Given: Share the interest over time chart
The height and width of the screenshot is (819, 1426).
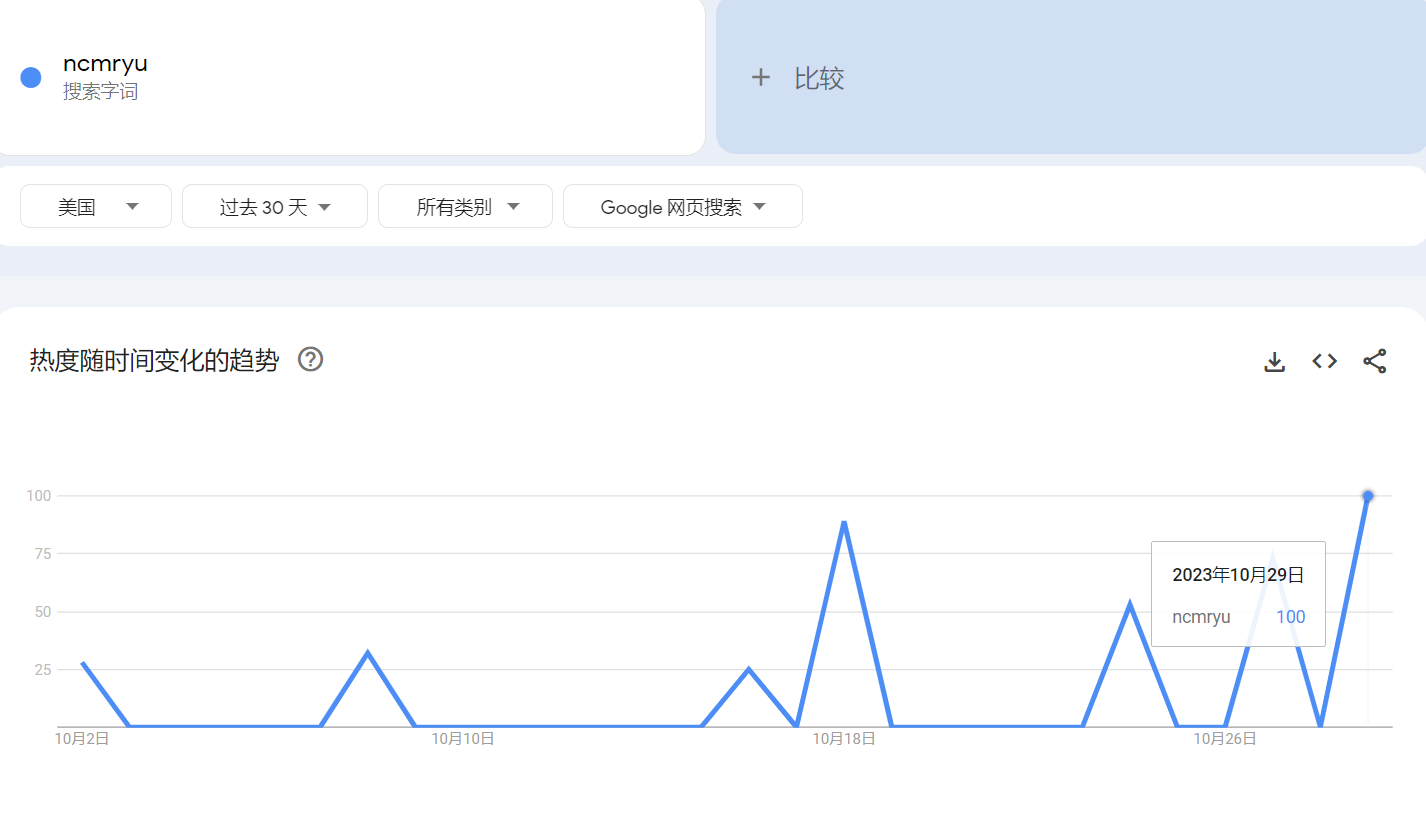Looking at the screenshot, I should pyautogui.click(x=1374, y=361).
